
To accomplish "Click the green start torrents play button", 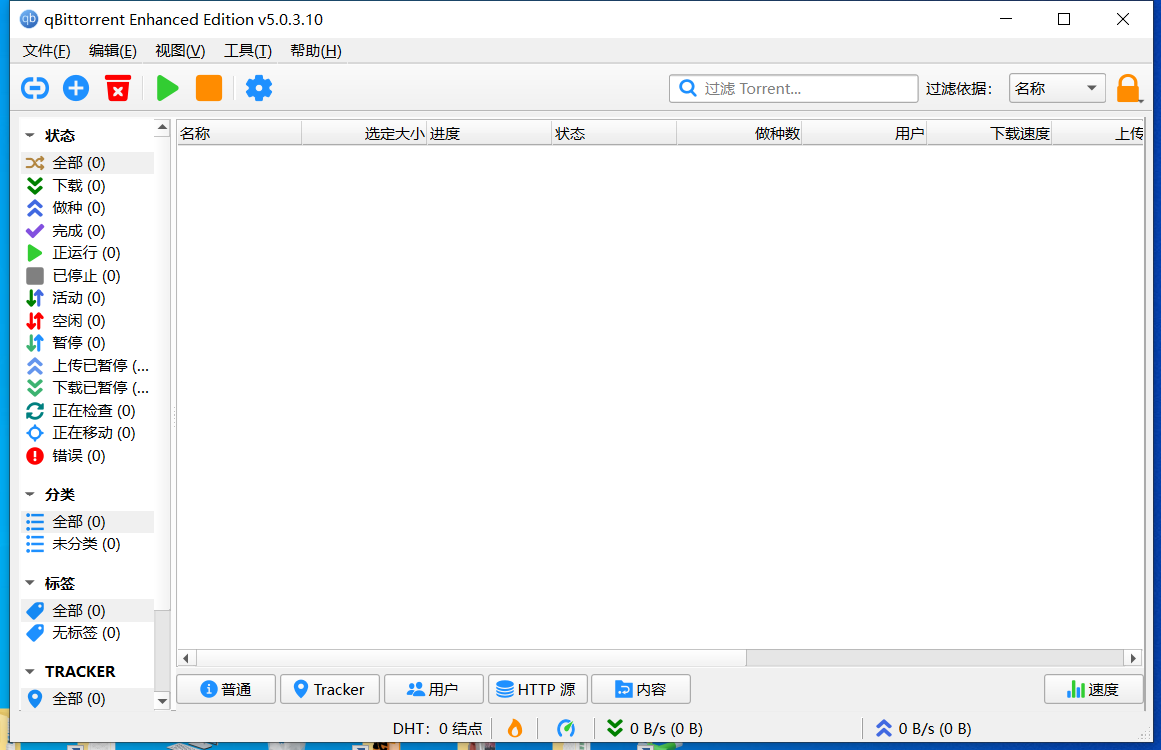I will point(167,88).
